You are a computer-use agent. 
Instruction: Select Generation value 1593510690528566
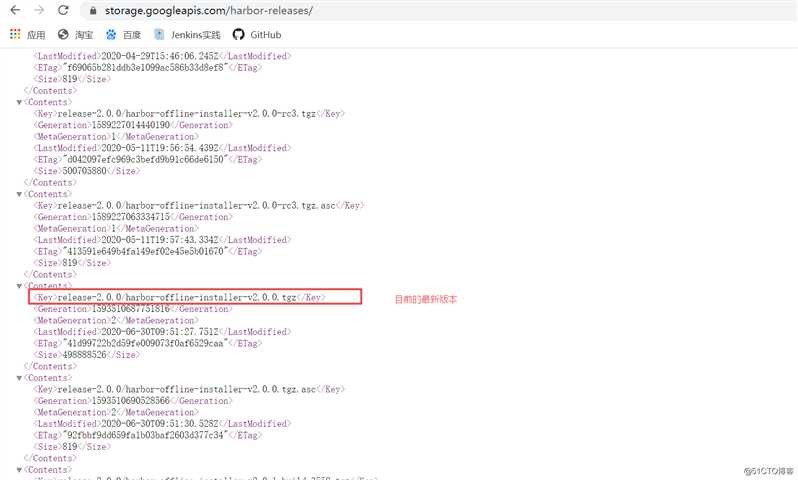click(131, 401)
